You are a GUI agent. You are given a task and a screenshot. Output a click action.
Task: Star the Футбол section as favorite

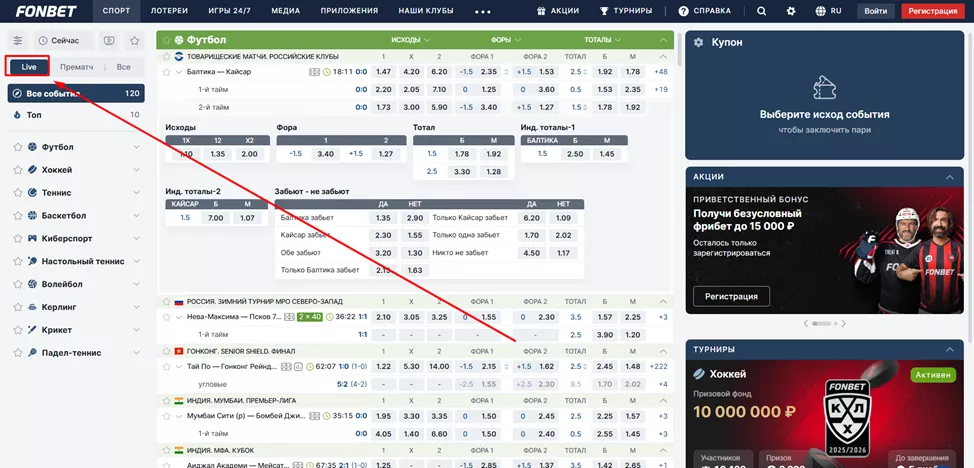tap(166, 40)
